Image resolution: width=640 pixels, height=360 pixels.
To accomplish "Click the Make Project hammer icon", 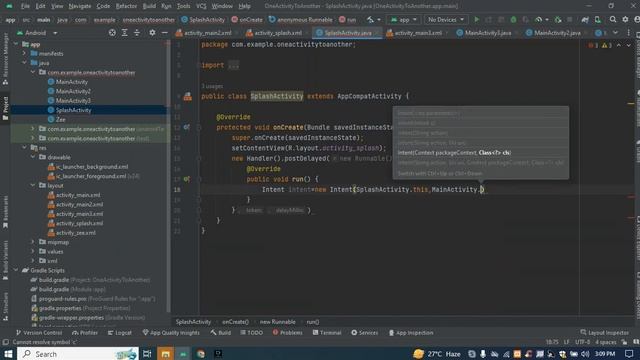I will click(370, 20).
